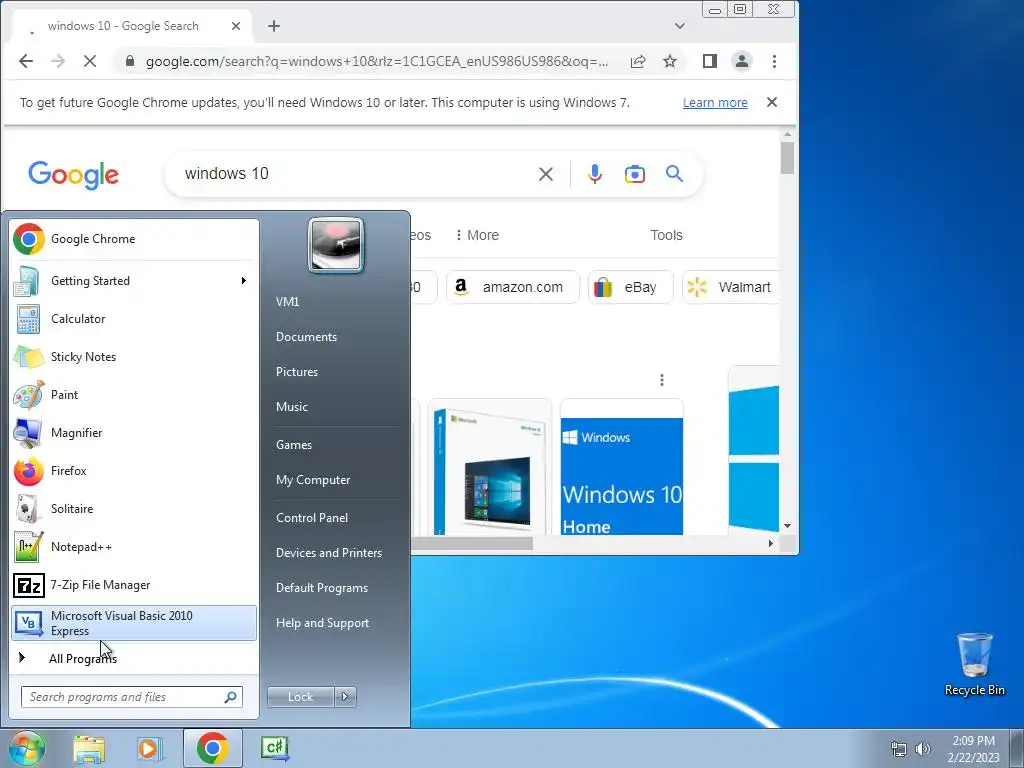1024x768 pixels.
Task: Start Magnifier from the Start menu
Action: coord(134,432)
